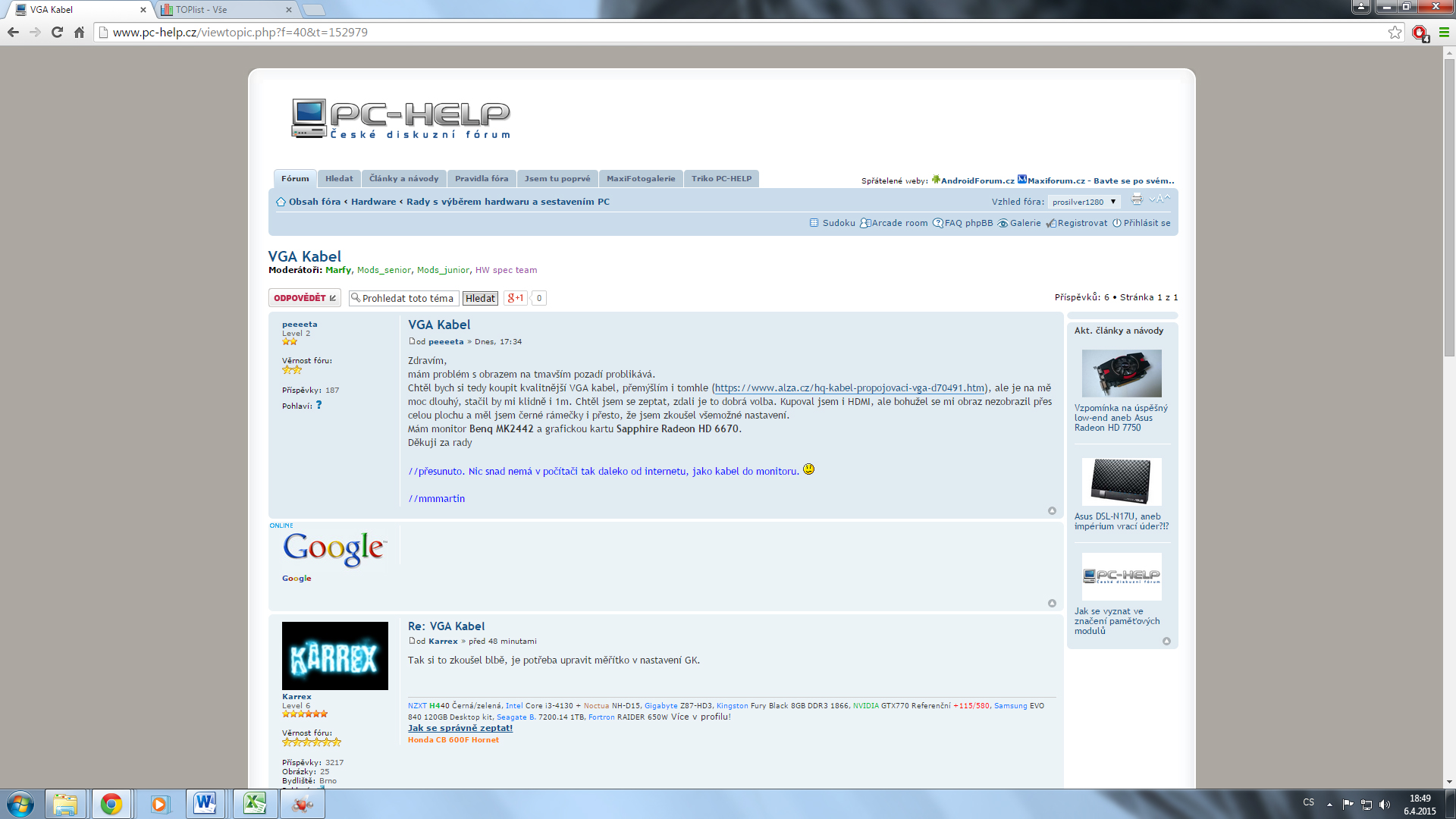Viewport: 1456px width, 819px height.
Task: Open Karrex's avatar image
Action: 335,656
